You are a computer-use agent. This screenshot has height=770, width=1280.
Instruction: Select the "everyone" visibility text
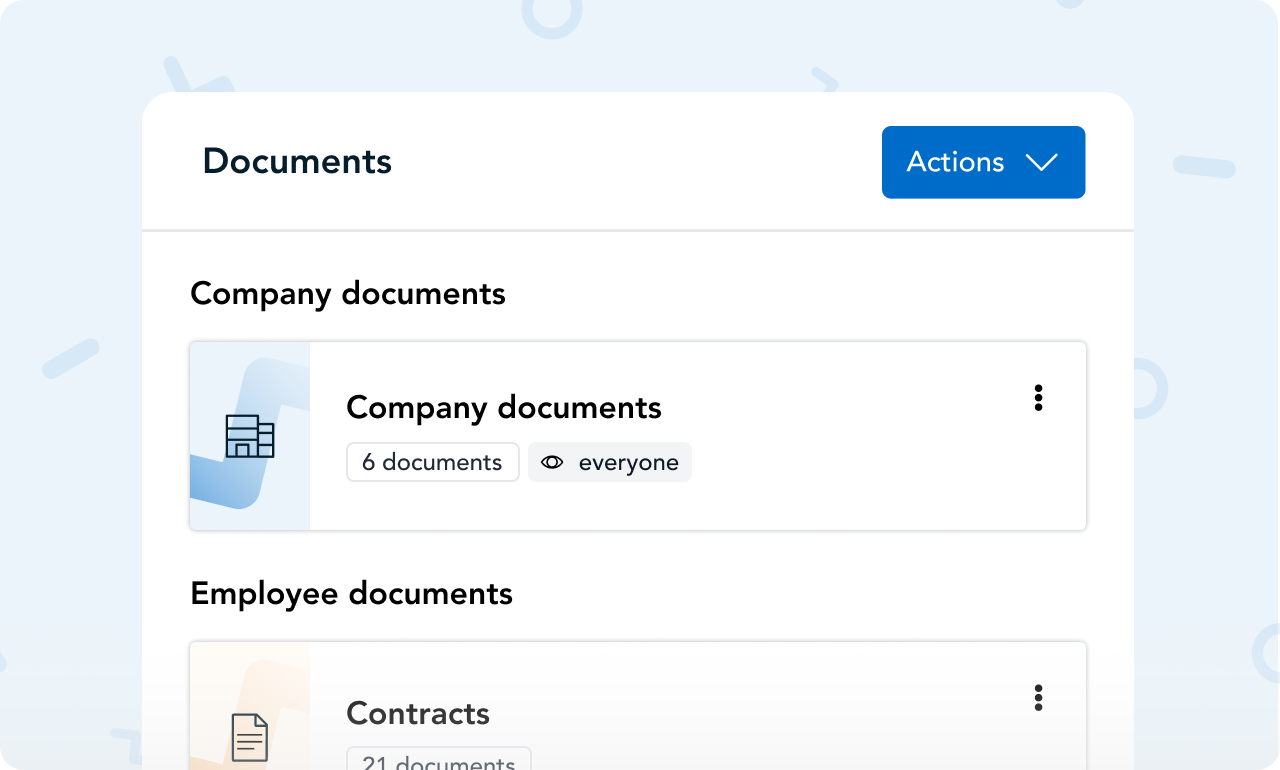coord(628,462)
